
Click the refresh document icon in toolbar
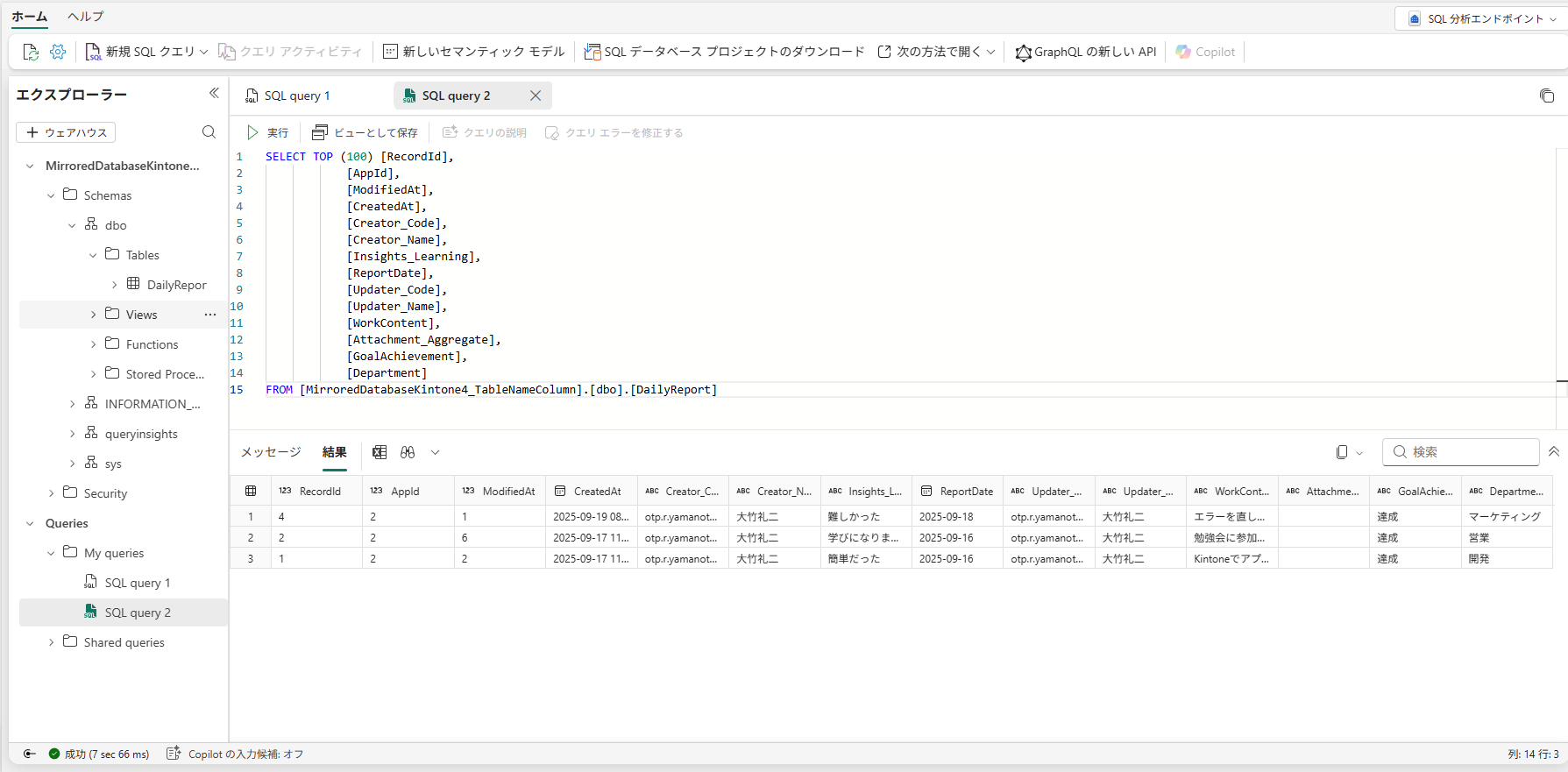(x=31, y=52)
